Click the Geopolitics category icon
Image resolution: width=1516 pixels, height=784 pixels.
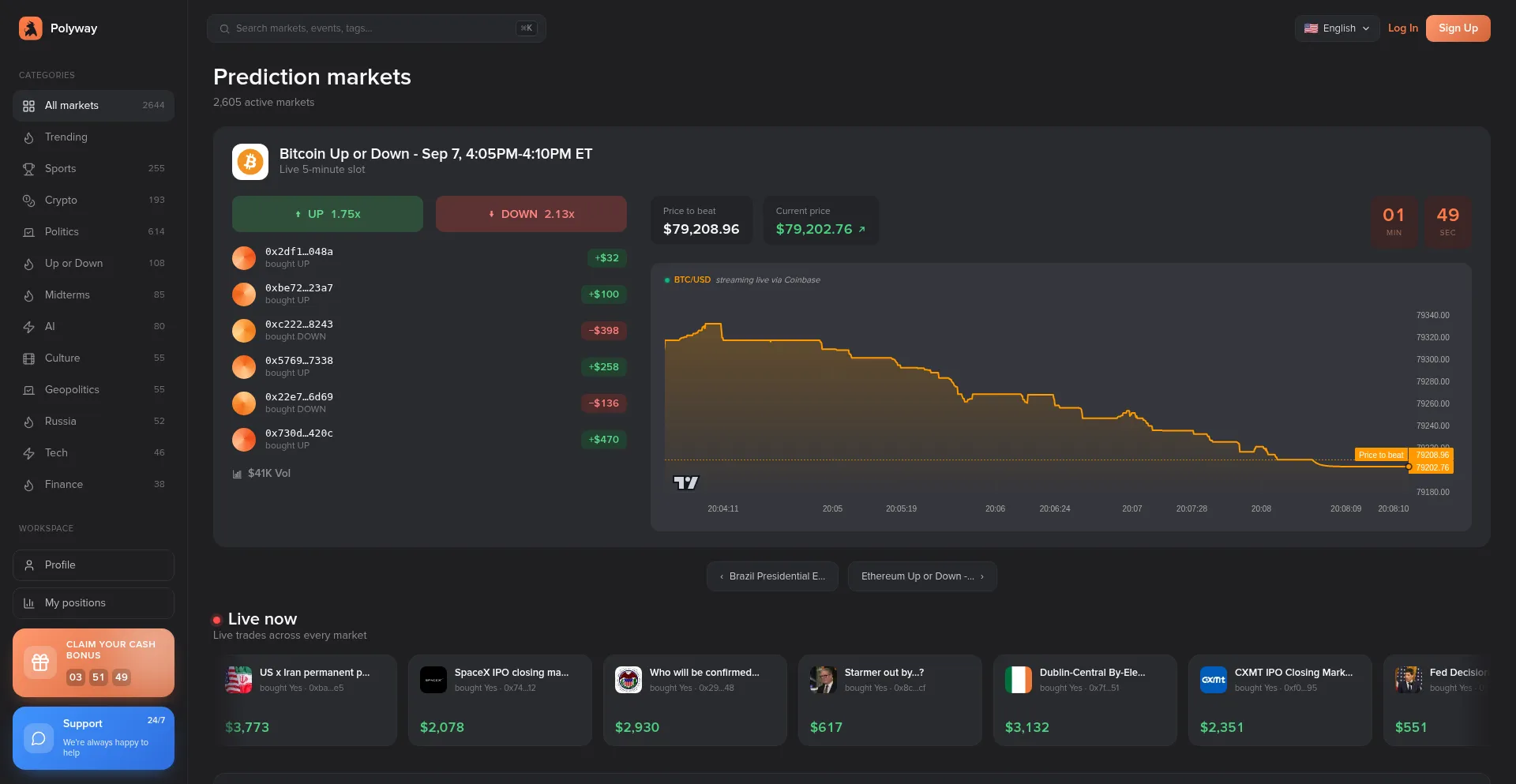(x=29, y=390)
